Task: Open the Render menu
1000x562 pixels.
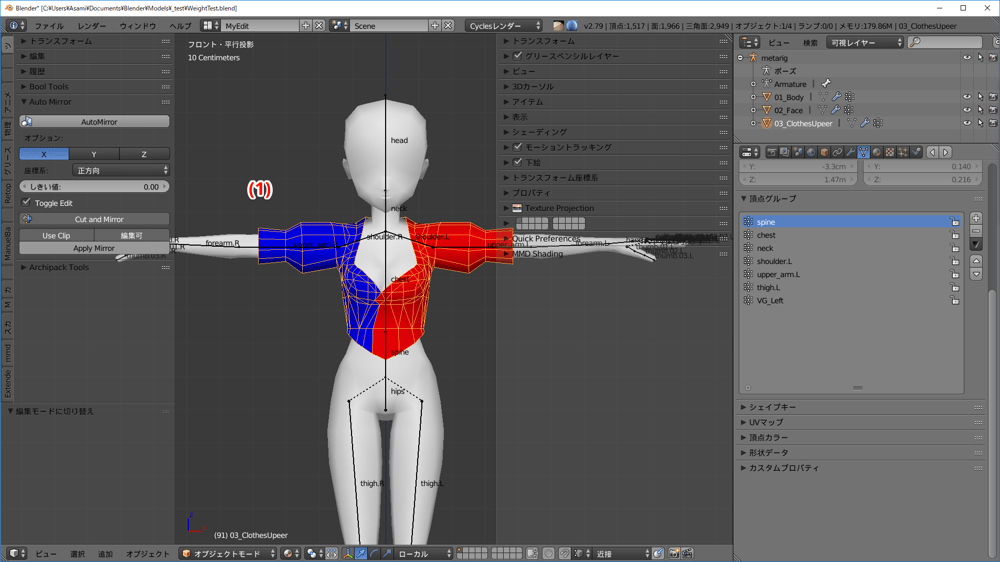Action: [x=92, y=26]
